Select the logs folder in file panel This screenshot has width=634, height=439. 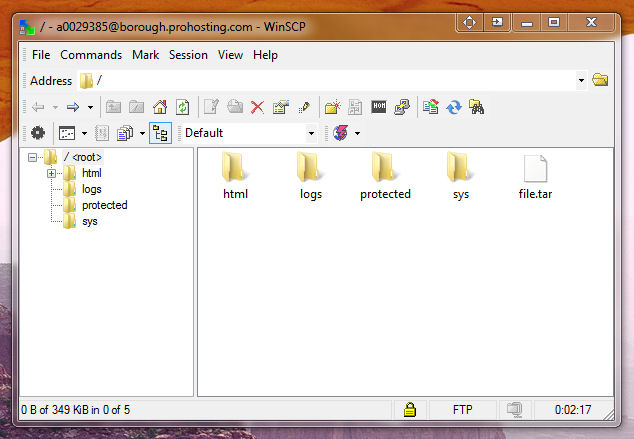(x=311, y=176)
